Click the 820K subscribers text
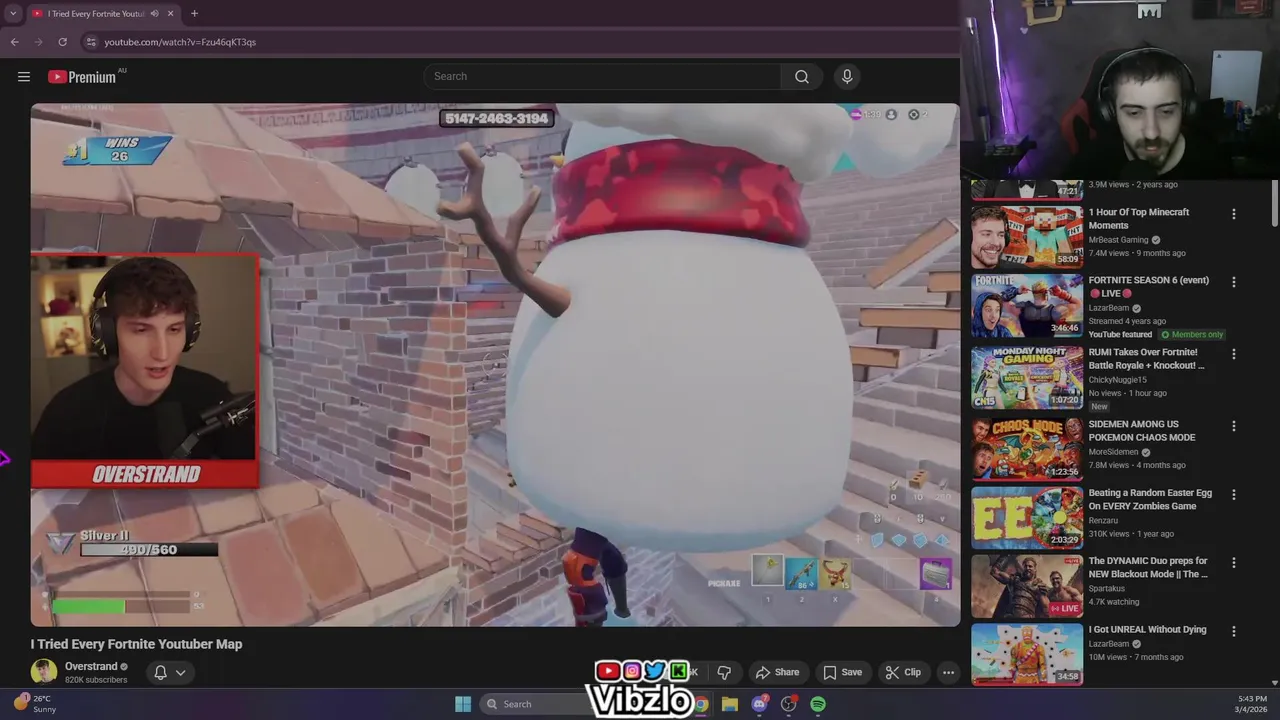1280x720 pixels. [x=96, y=680]
